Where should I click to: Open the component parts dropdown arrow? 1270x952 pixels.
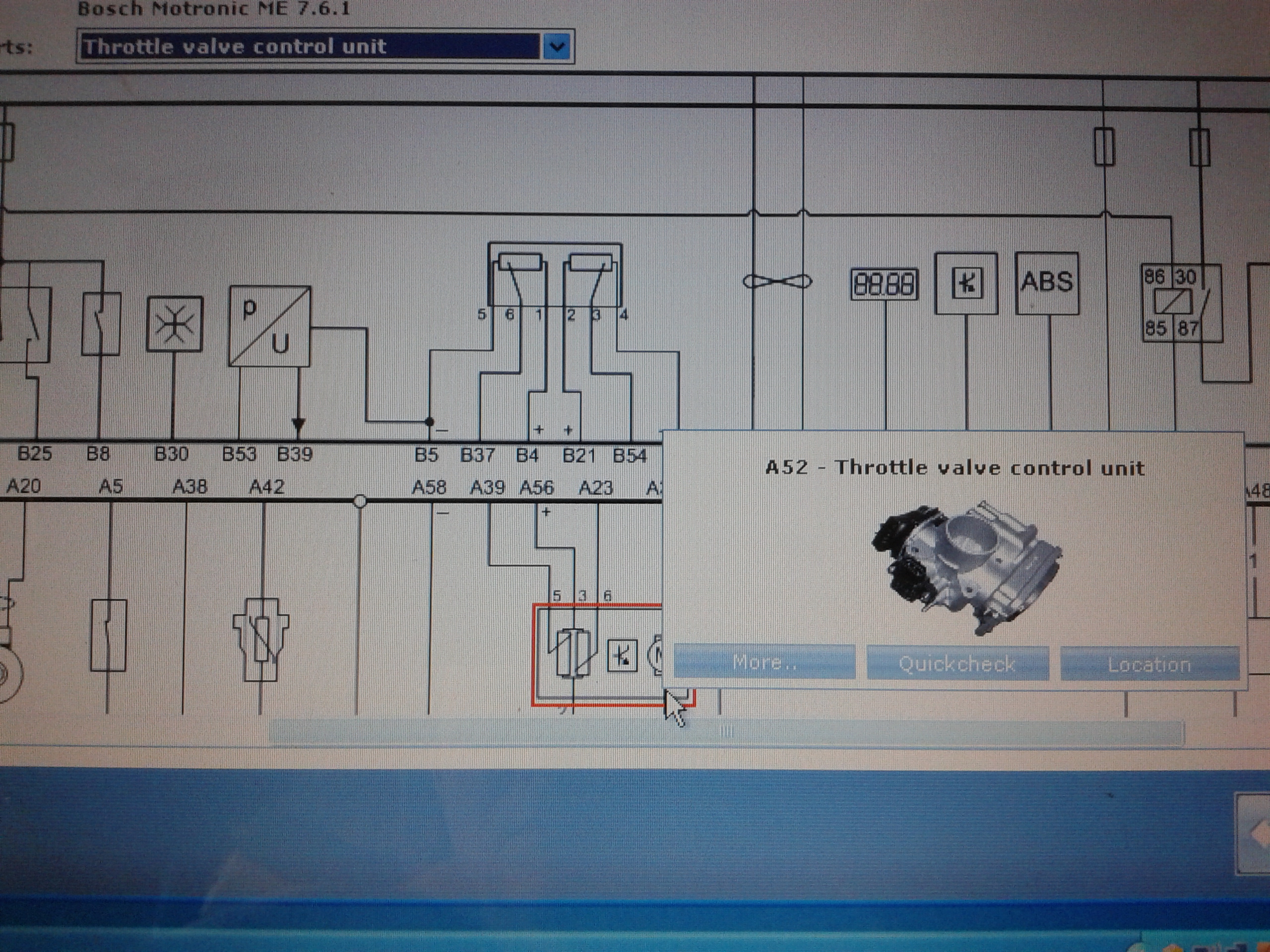point(556,47)
